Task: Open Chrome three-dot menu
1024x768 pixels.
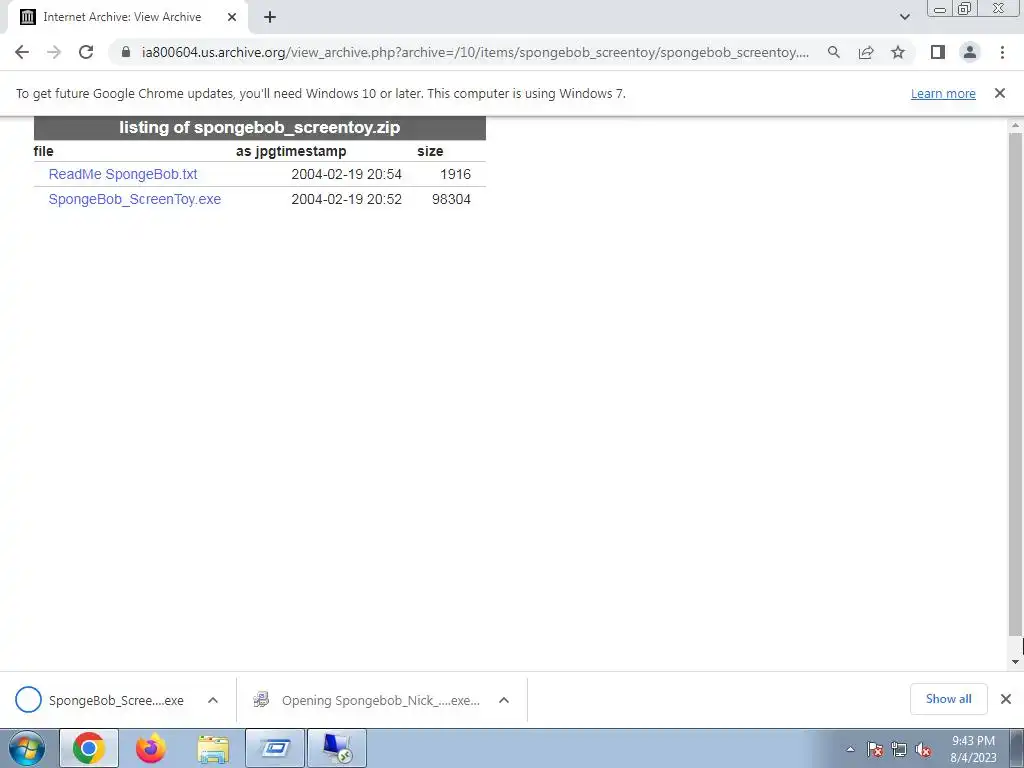Action: [1002, 52]
